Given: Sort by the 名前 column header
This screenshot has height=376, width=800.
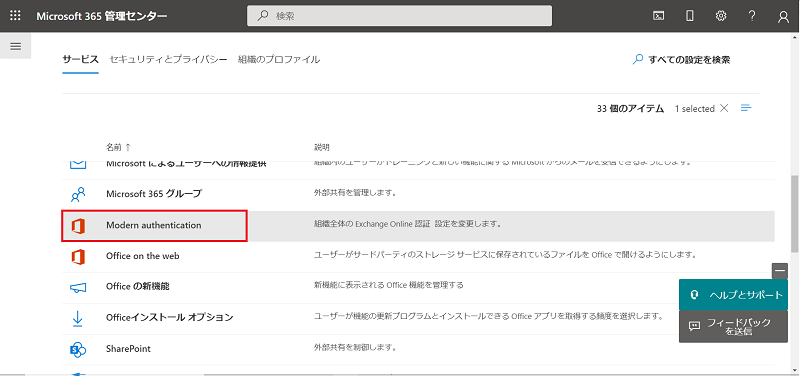Looking at the screenshot, I should point(118,147).
